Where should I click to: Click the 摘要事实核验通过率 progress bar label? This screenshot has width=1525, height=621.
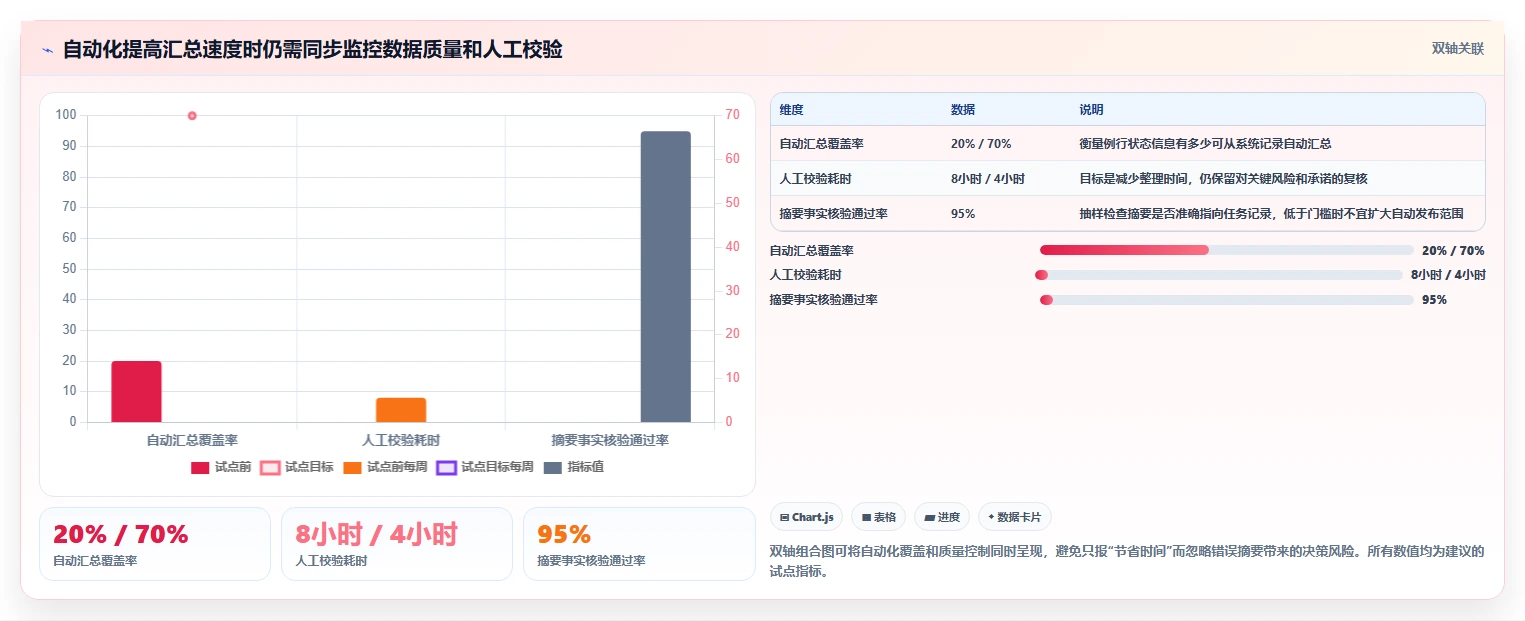(823, 300)
